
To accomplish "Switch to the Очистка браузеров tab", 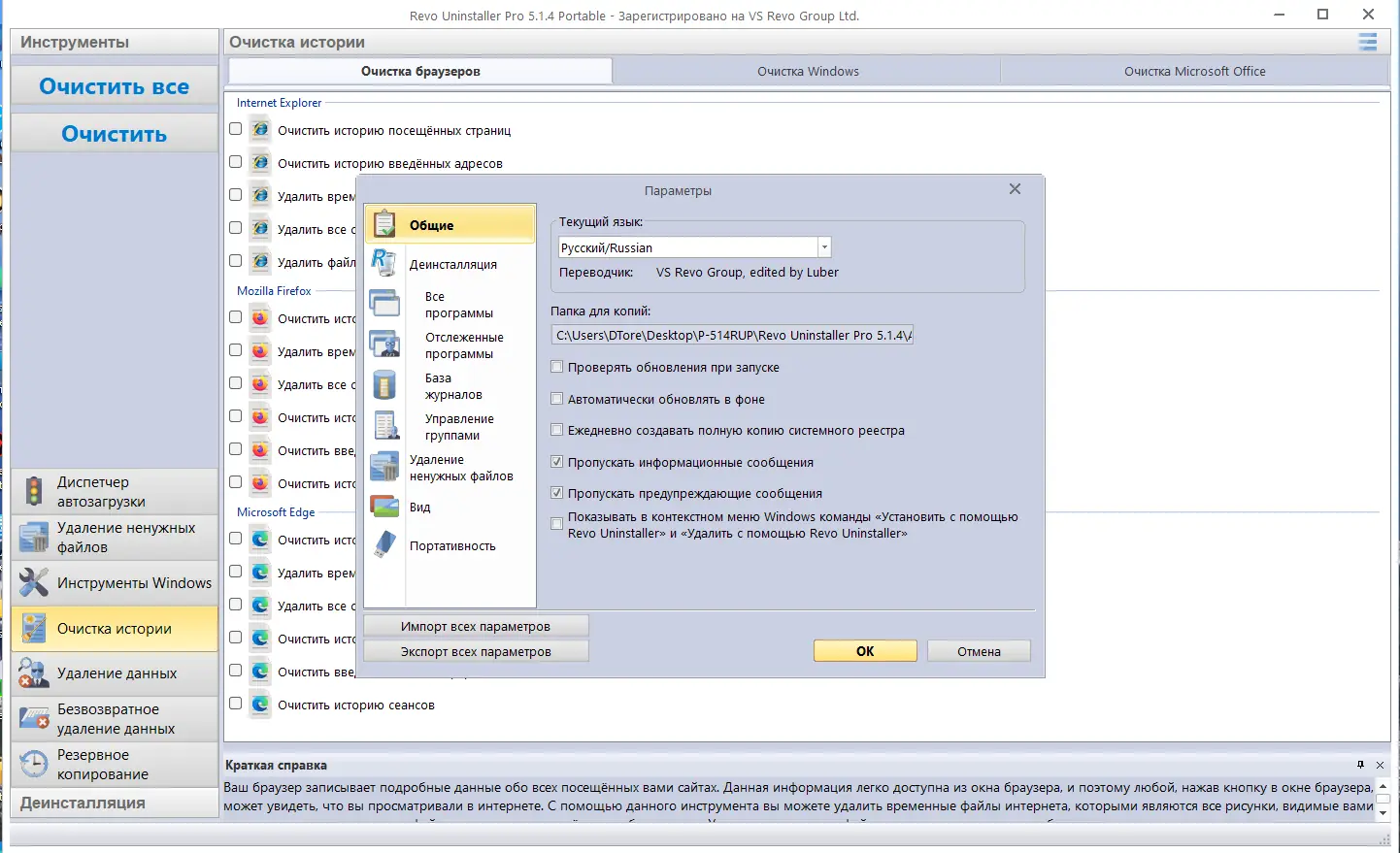I will tap(420, 71).
